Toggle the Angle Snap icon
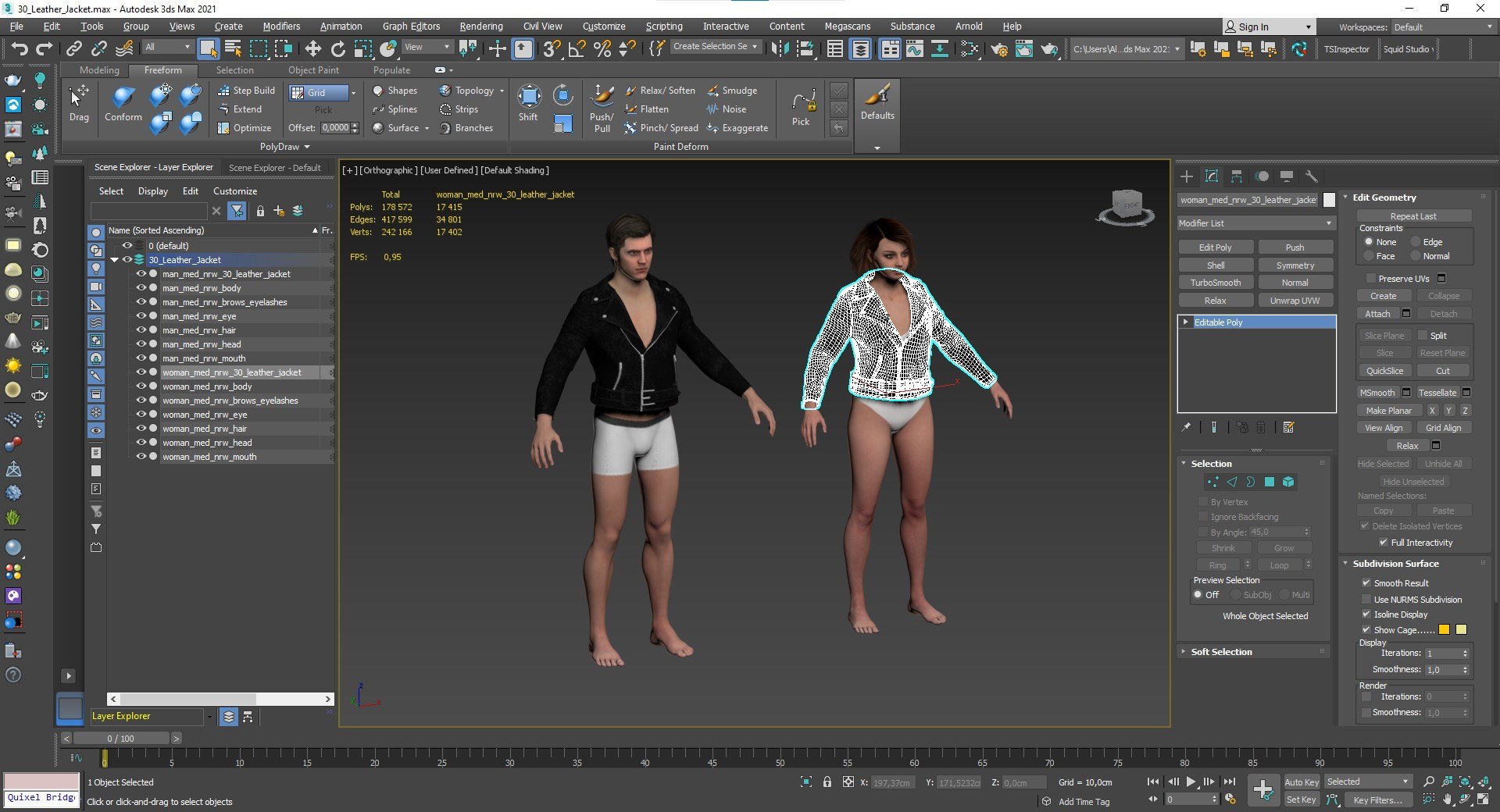 (577, 49)
